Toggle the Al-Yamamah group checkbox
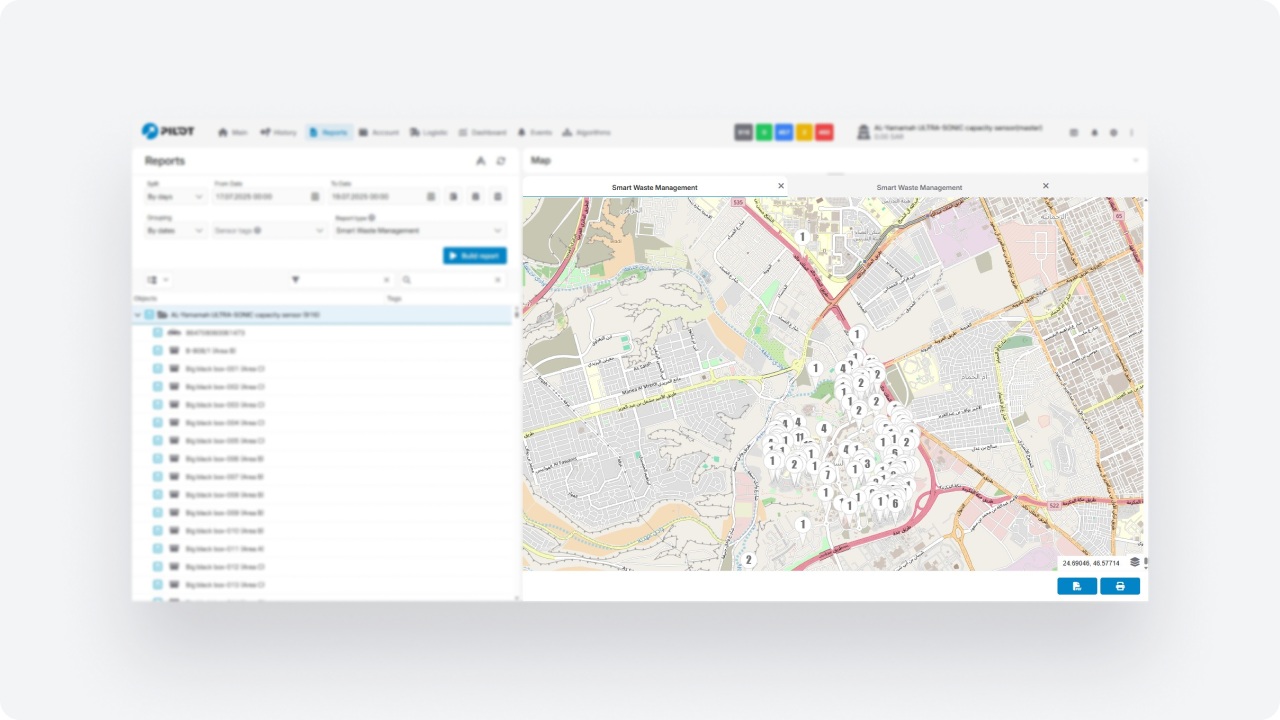Viewport: 1280px width, 720px height. click(149, 315)
